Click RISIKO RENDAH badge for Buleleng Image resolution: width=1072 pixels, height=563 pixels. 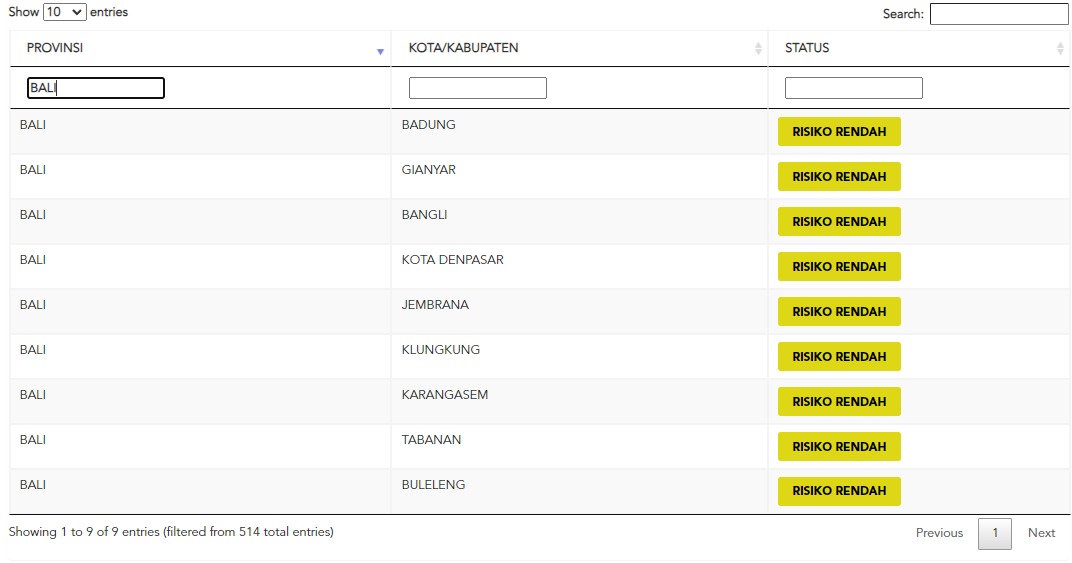click(839, 491)
